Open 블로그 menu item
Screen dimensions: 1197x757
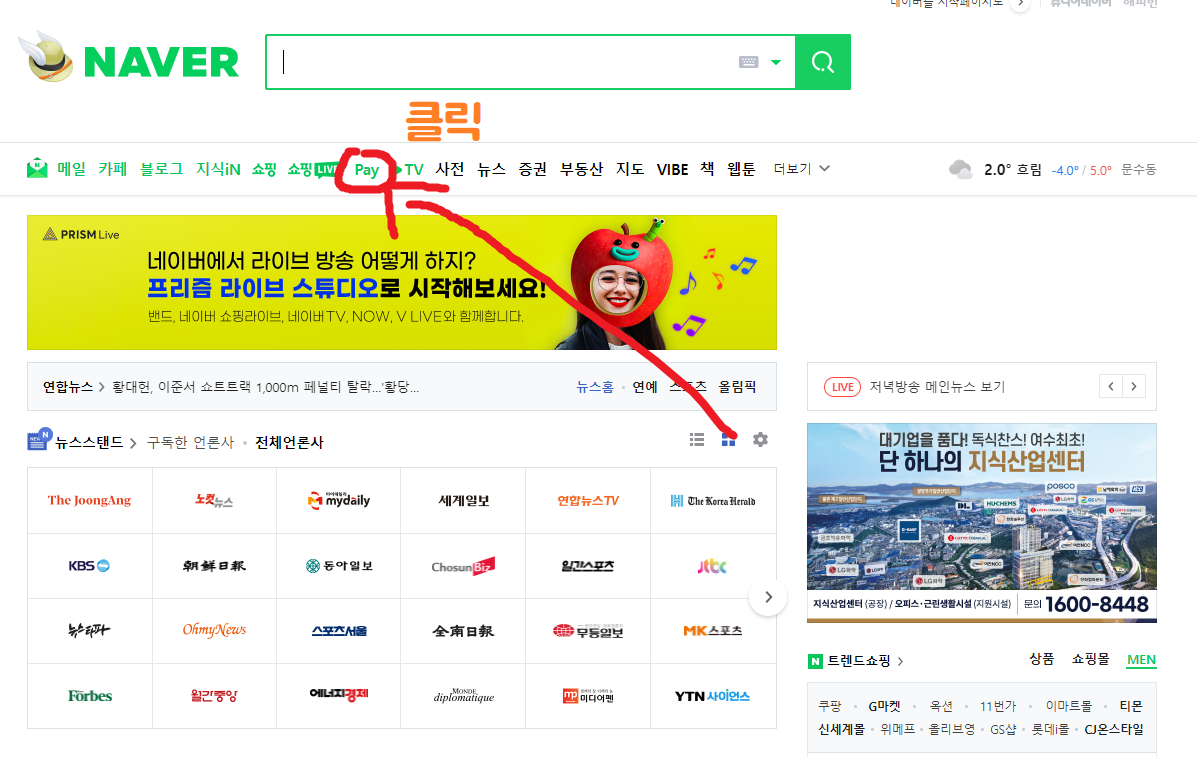point(162,169)
